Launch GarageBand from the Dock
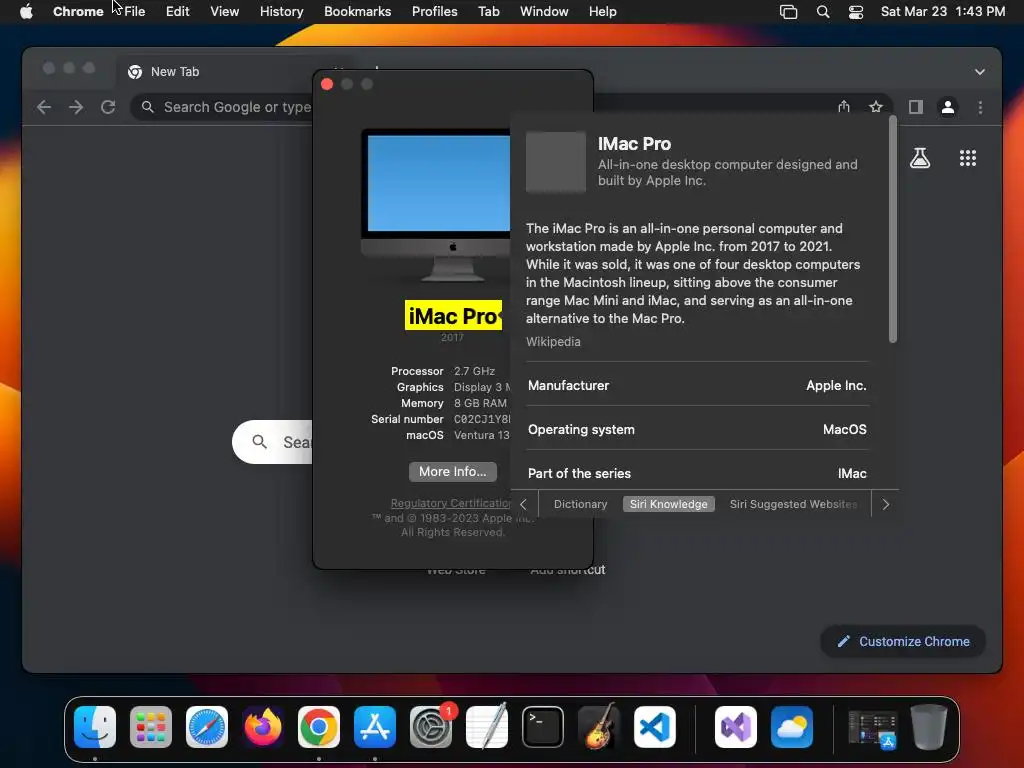 599,726
